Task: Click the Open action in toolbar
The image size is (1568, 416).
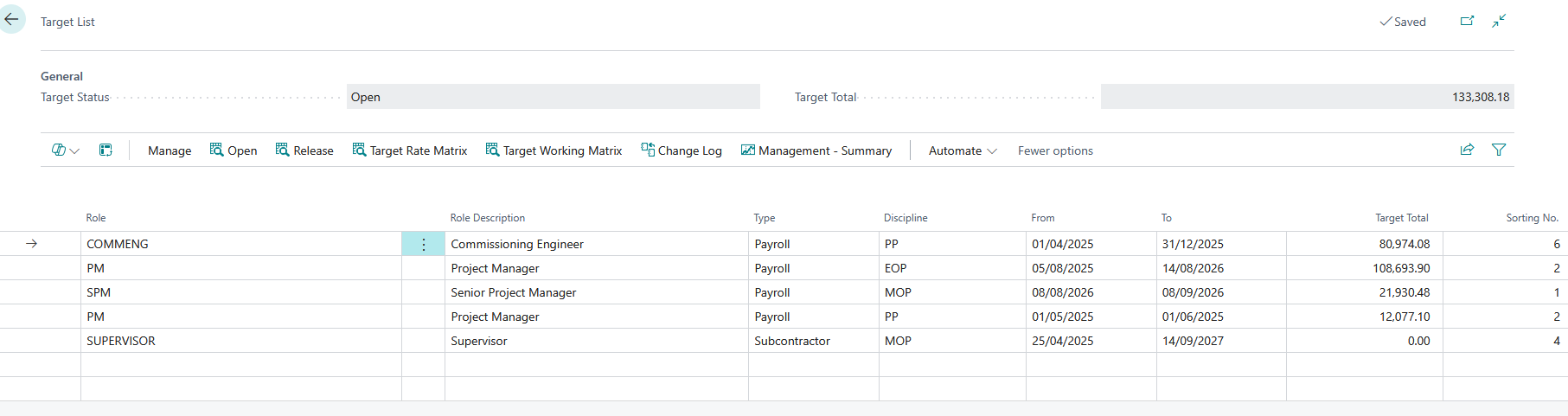Action: (x=234, y=150)
